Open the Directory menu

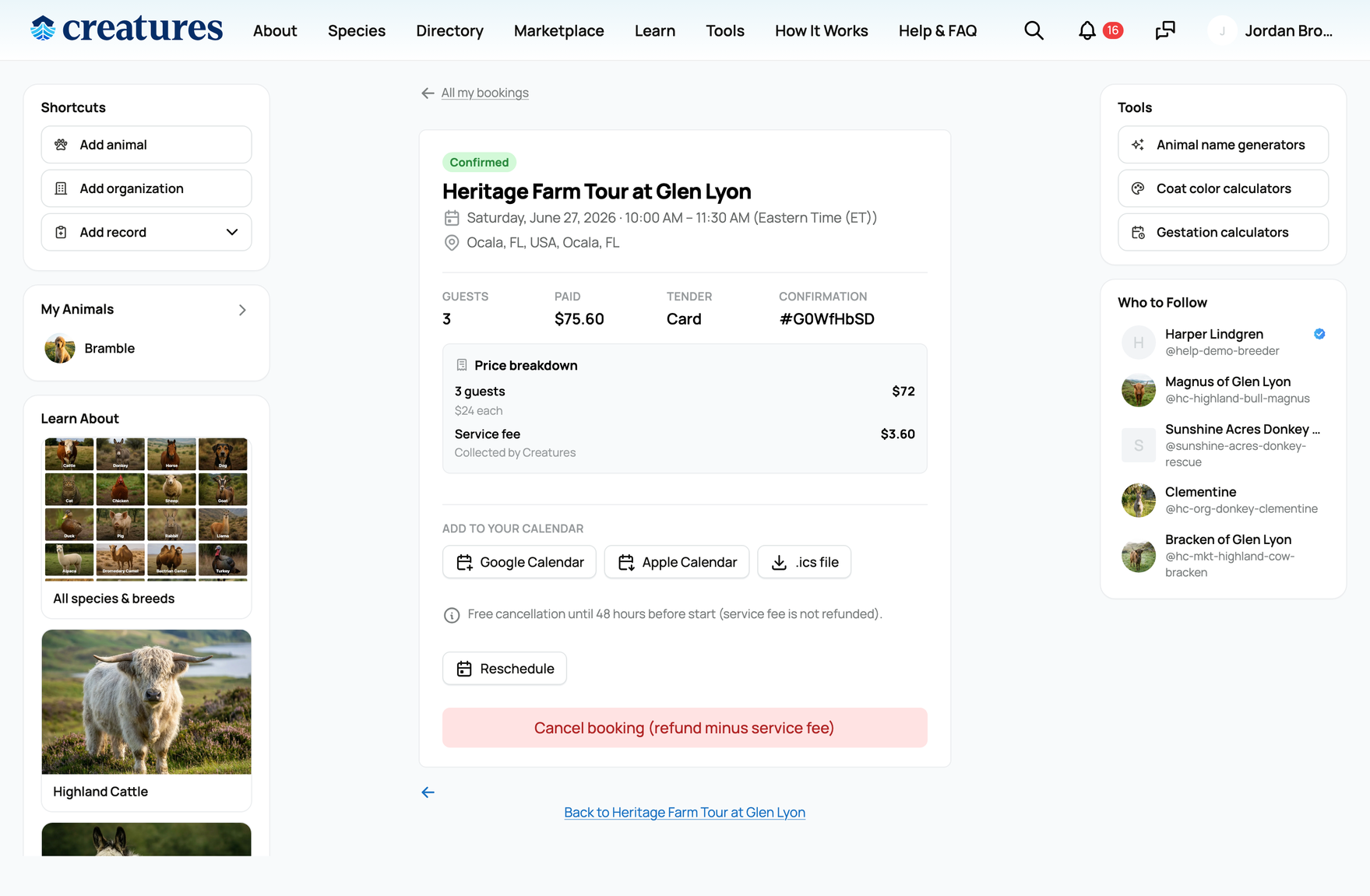coord(449,30)
